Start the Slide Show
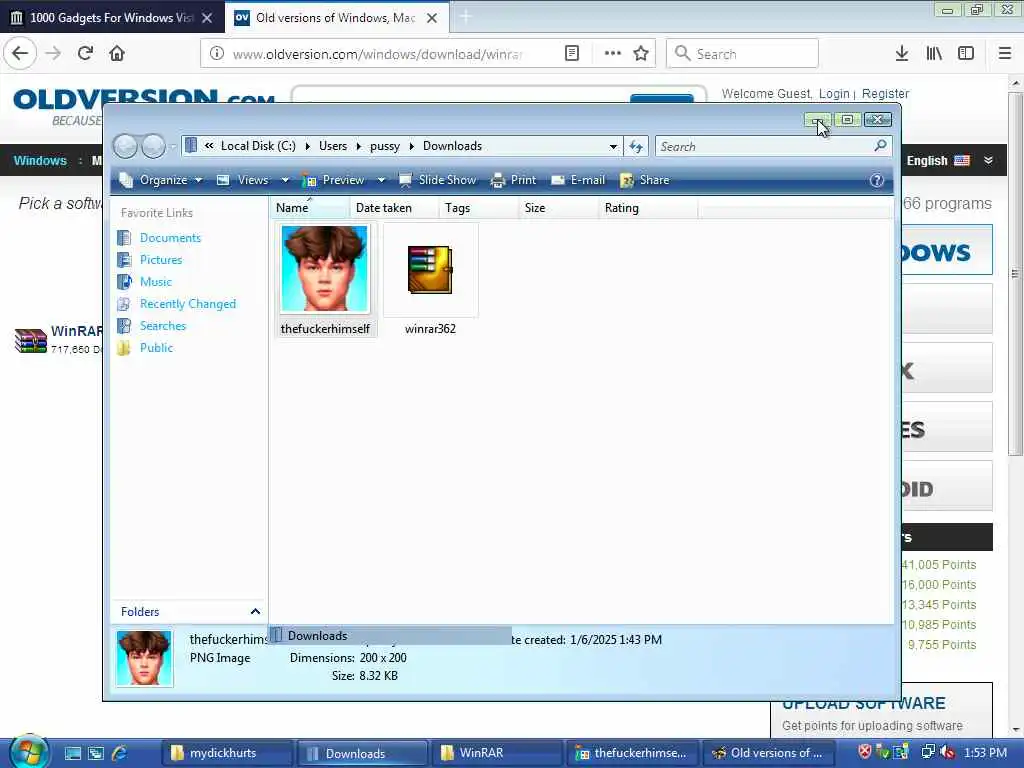 point(438,180)
